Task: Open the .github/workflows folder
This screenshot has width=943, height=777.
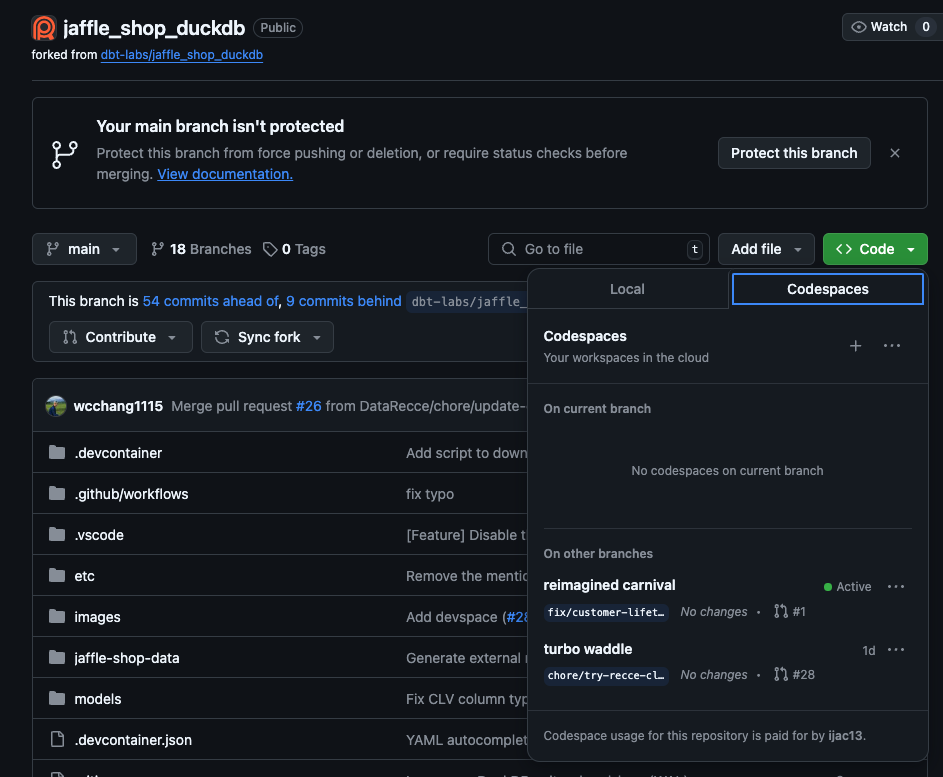Action: pos(131,494)
